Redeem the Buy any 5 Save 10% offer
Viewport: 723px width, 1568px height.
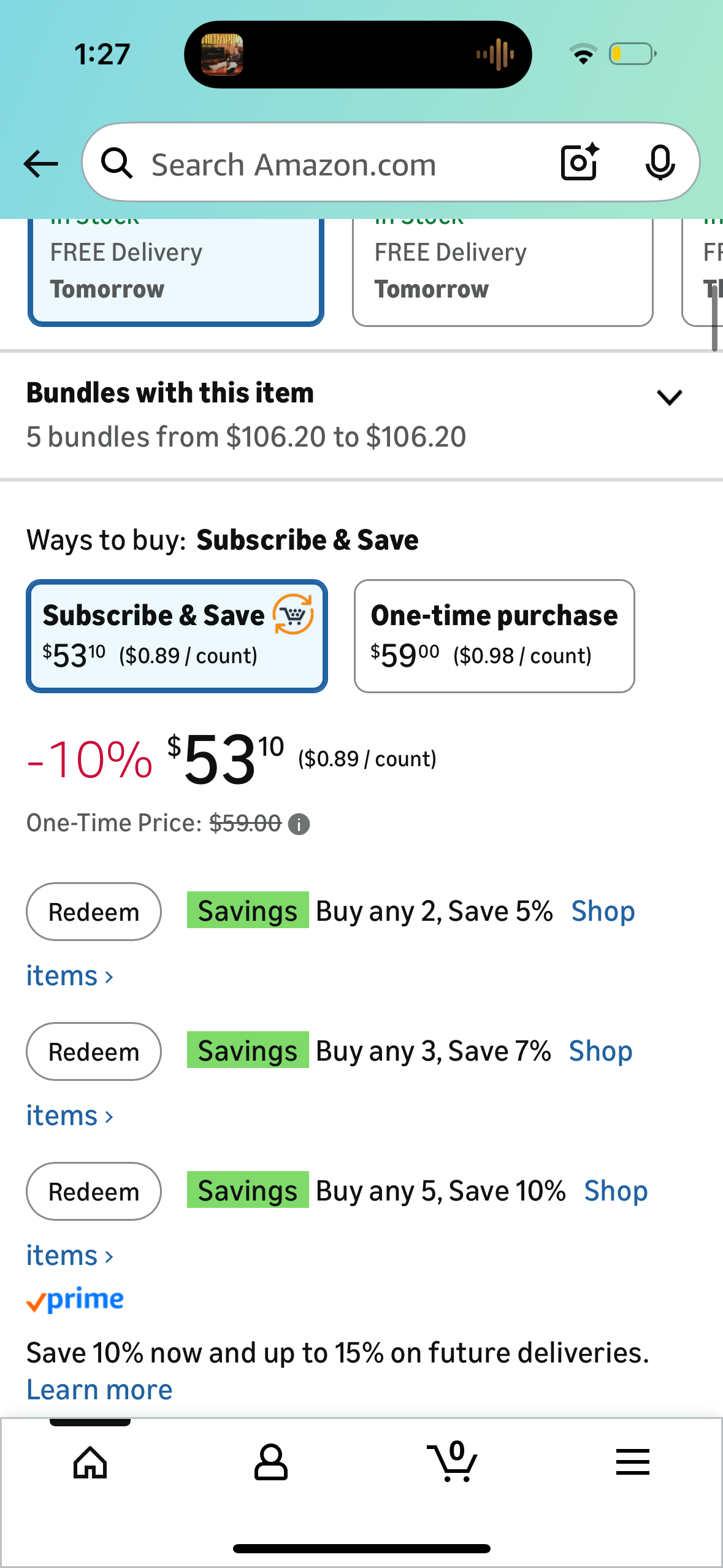coord(94,1191)
